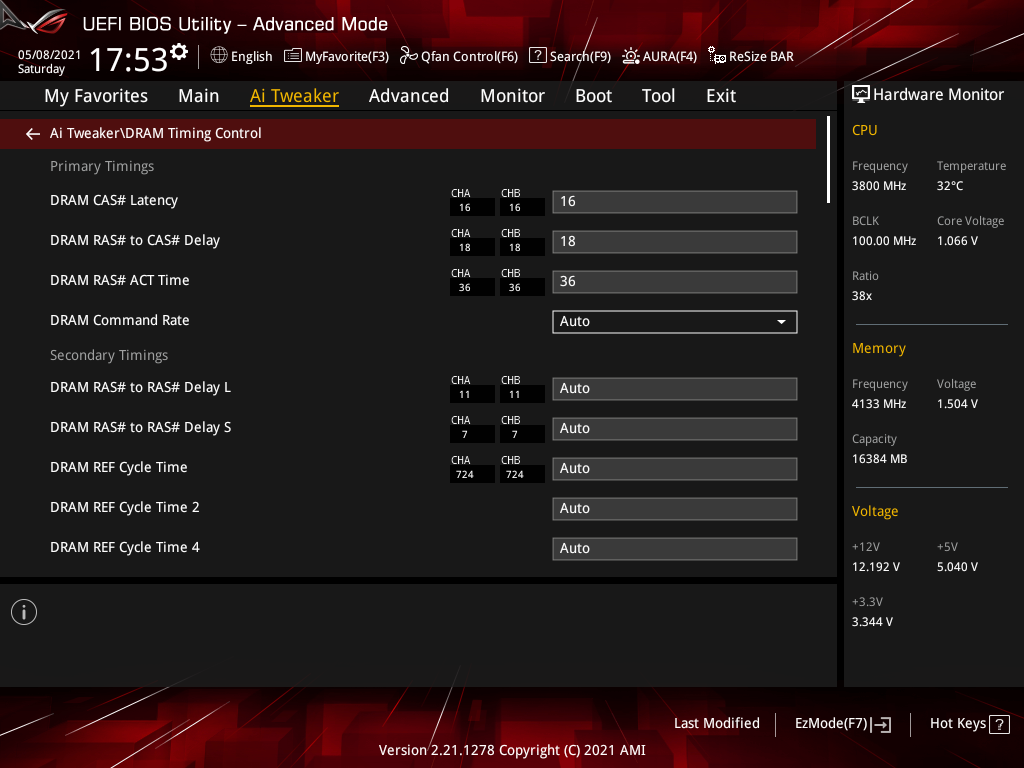
Task: Click the Search(F9) question mark icon
Action: (x=537, y=56)
